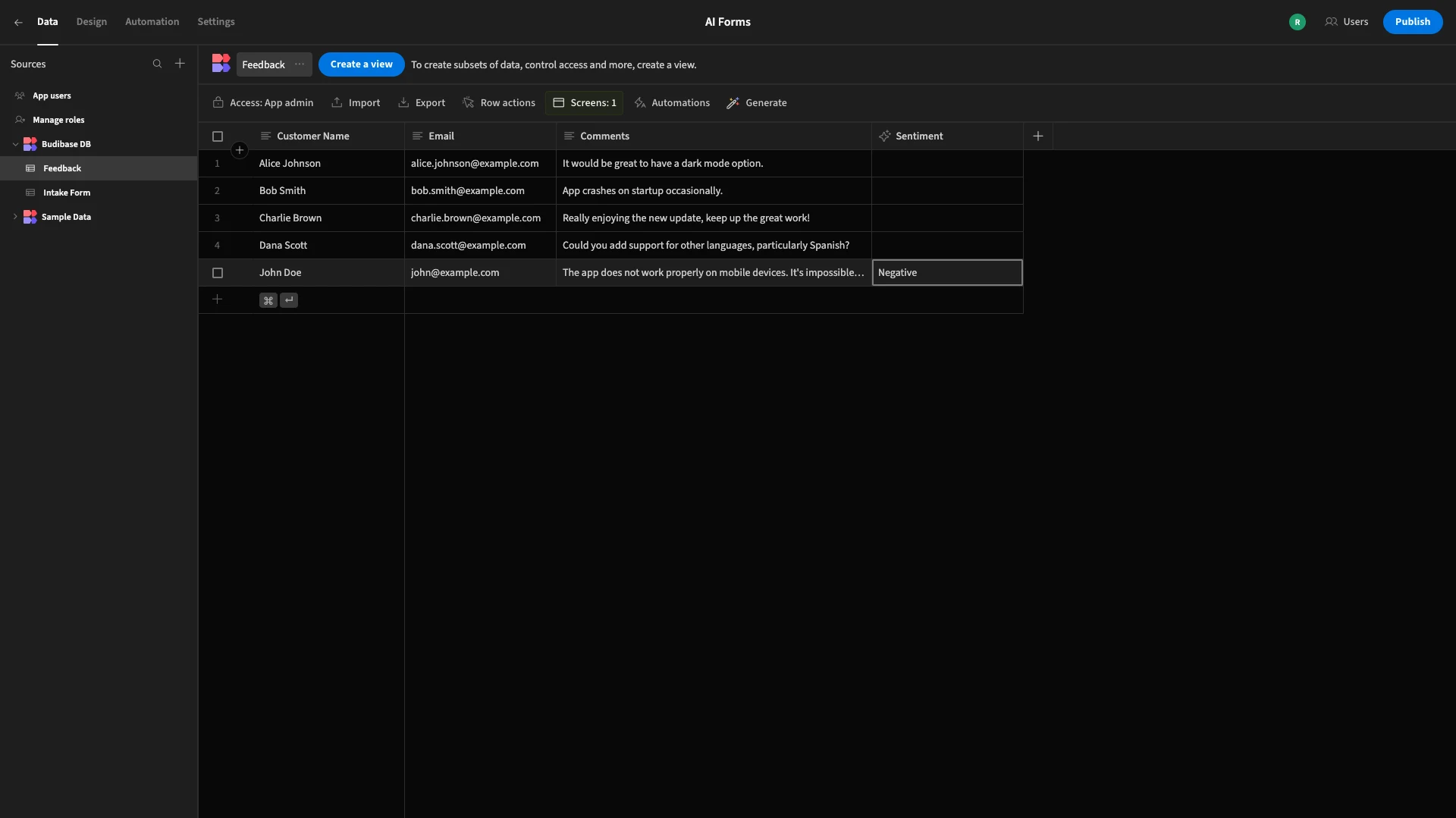
Task: Open the Screens: 1 dropdown
Action: tap(584, 102)
